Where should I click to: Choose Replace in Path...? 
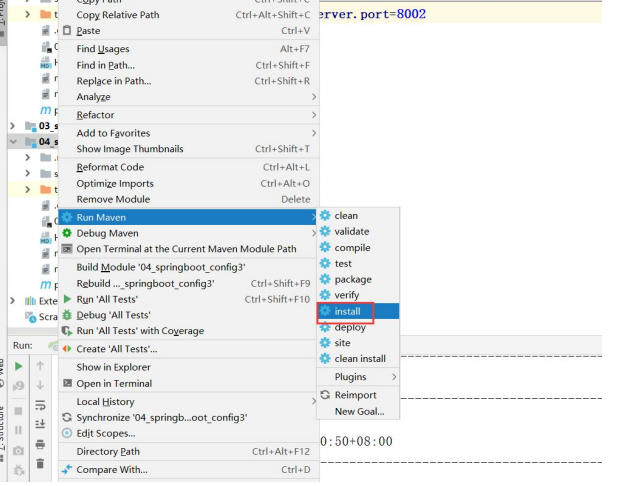click(x=188, y=80)
